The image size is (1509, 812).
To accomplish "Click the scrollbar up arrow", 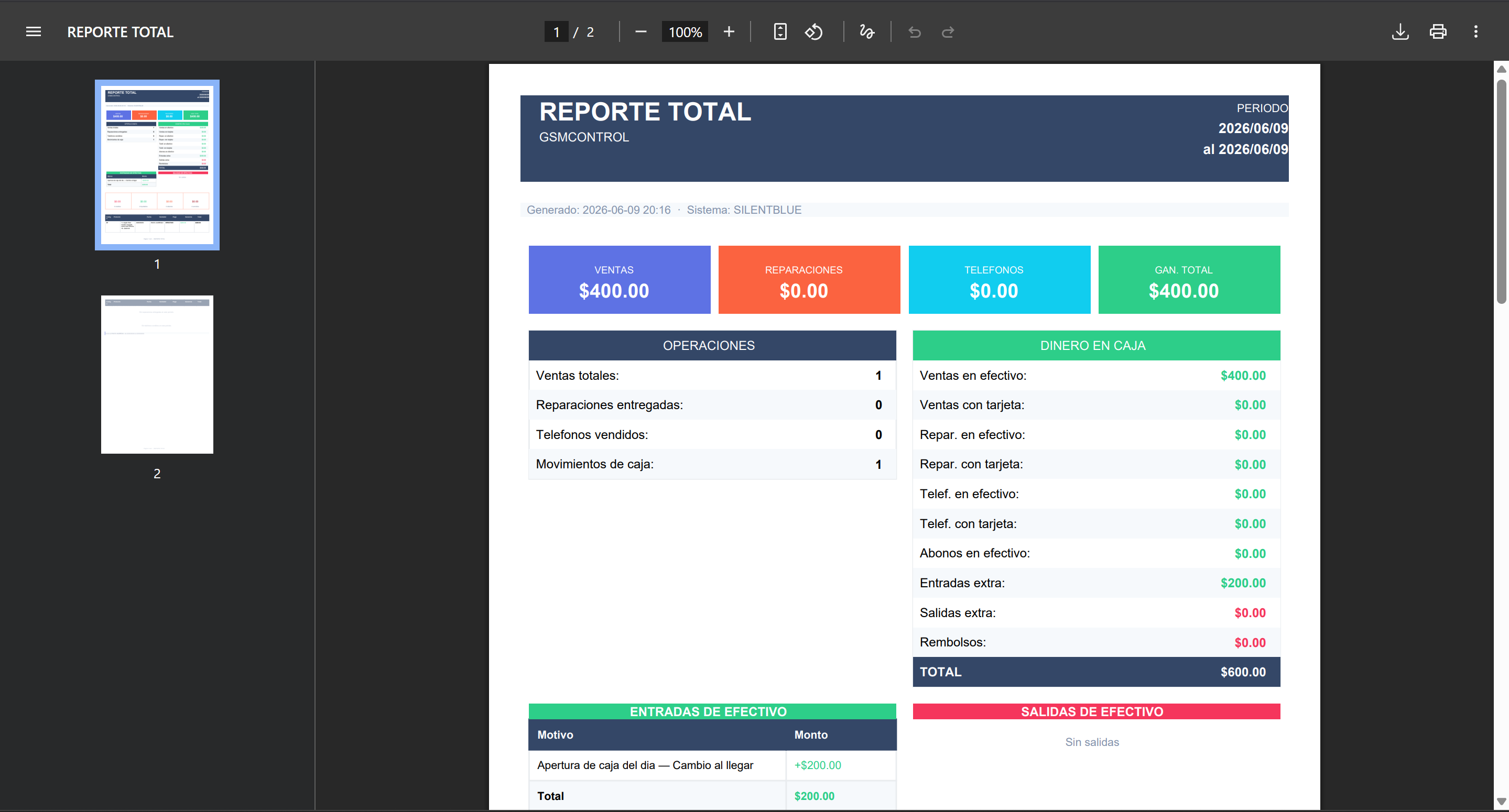I will (x=1501, y=69).
